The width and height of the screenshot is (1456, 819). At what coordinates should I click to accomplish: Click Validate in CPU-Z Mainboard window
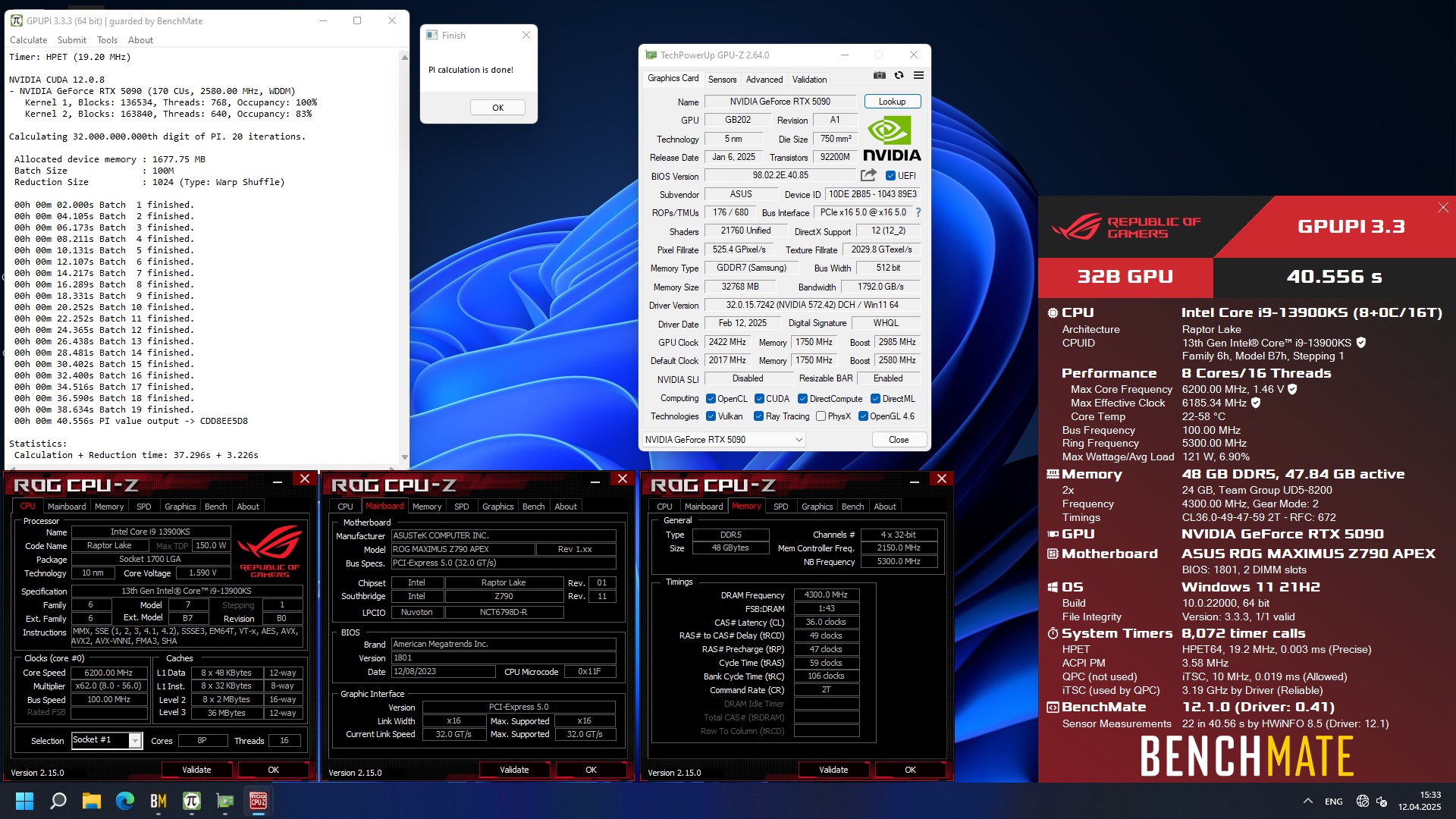coord(514,770)
